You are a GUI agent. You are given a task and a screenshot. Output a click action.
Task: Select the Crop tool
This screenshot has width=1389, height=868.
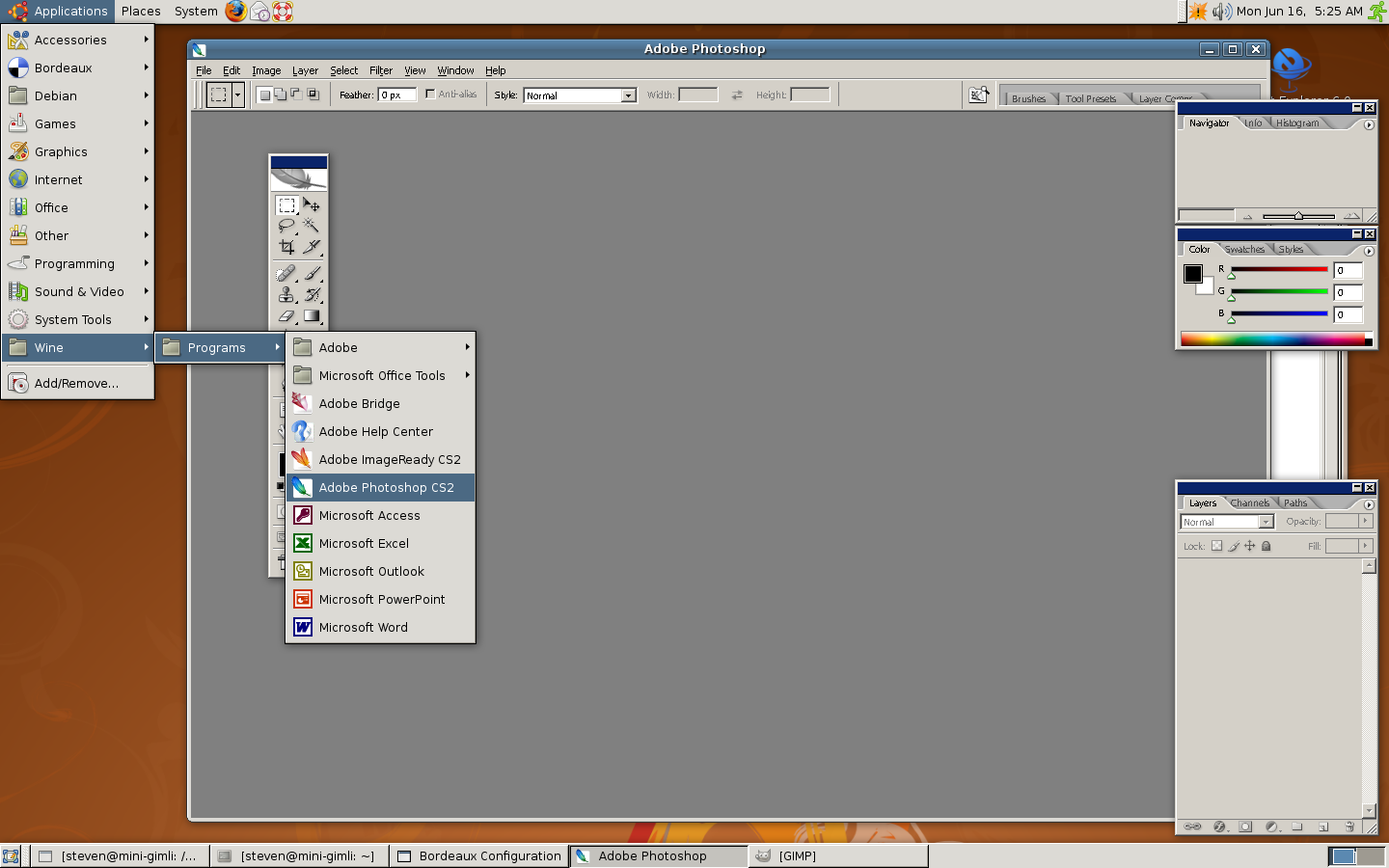(x=287, y=247)
